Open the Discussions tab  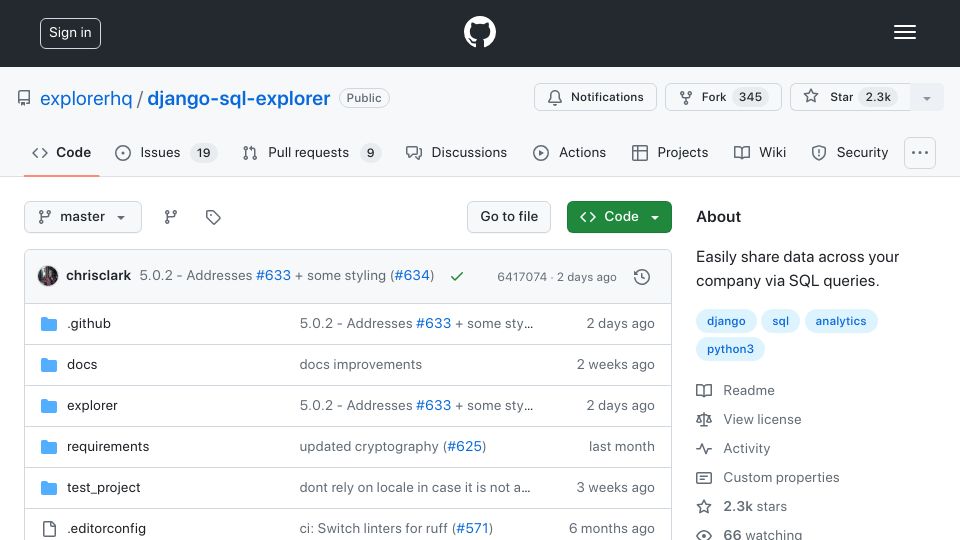click(x=456, y=152)
